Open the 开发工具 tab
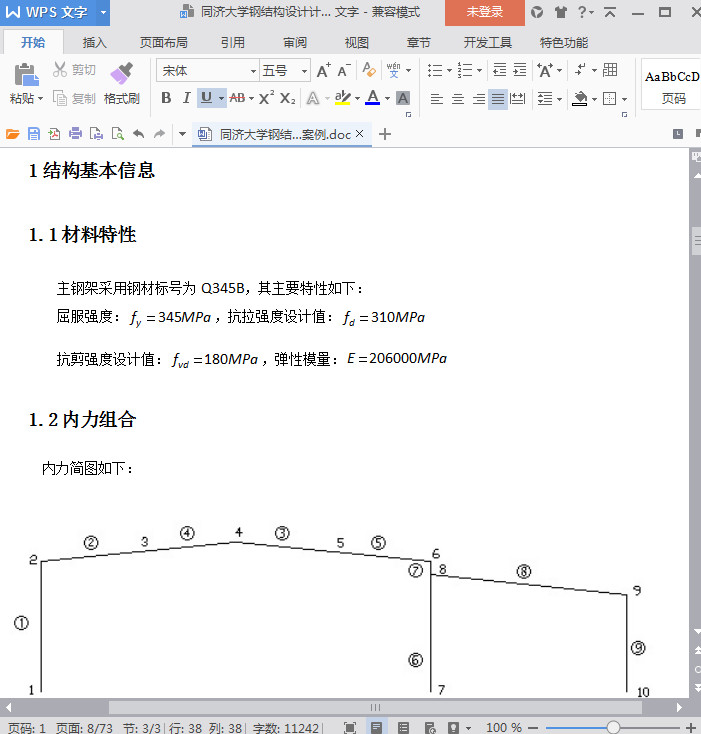The image size is (701, 734). pos(488,43)
